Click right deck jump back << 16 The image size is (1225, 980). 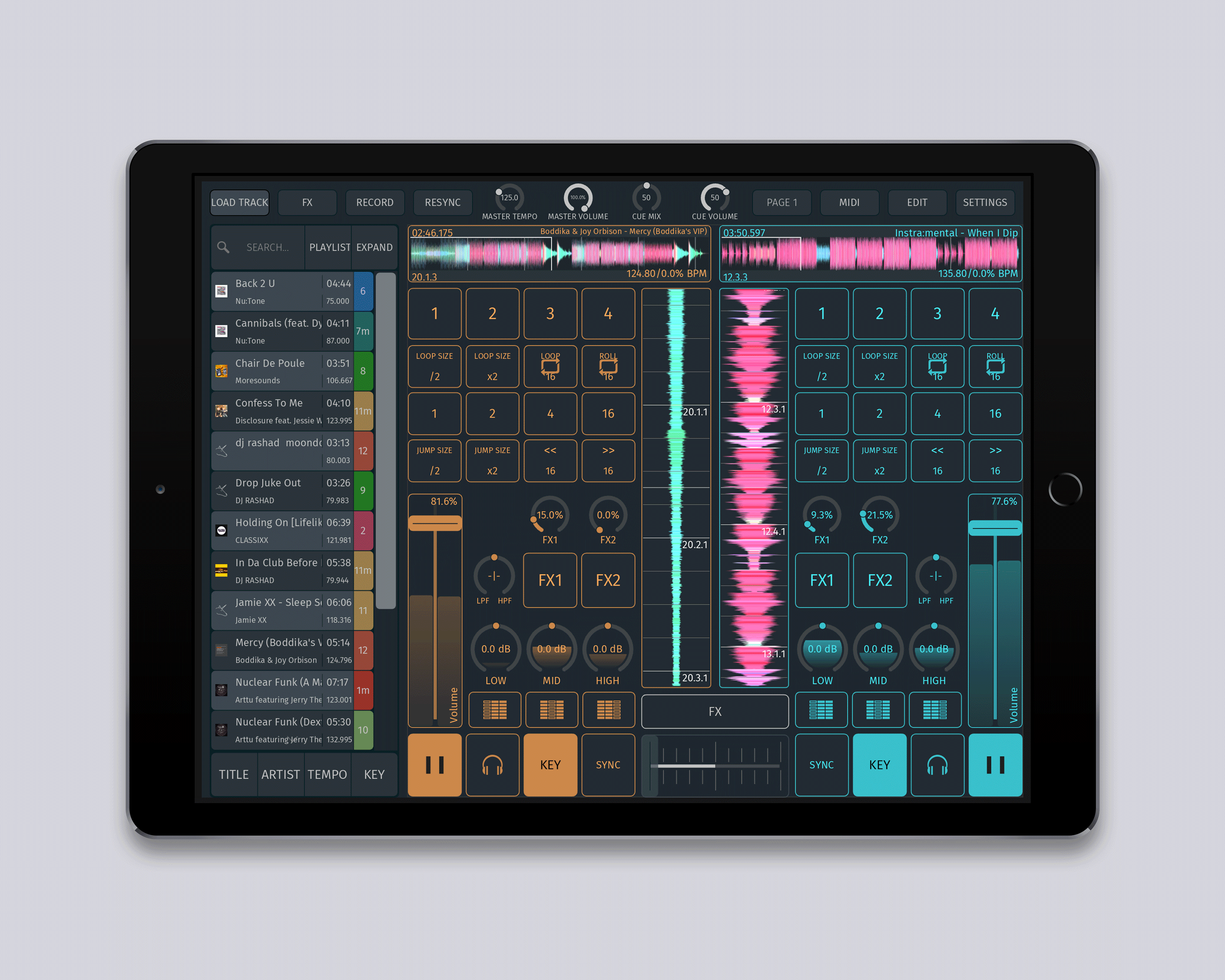pos(937,461)
